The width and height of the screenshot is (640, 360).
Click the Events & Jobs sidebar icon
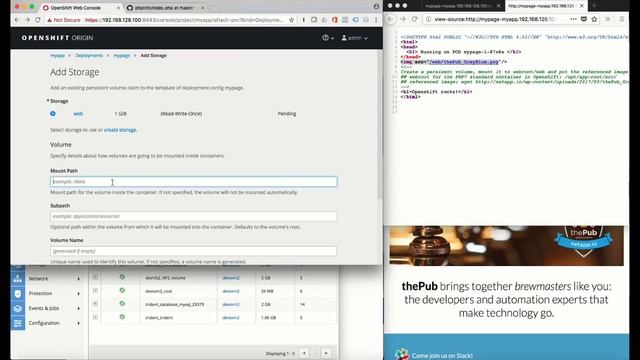click(18, 308)
